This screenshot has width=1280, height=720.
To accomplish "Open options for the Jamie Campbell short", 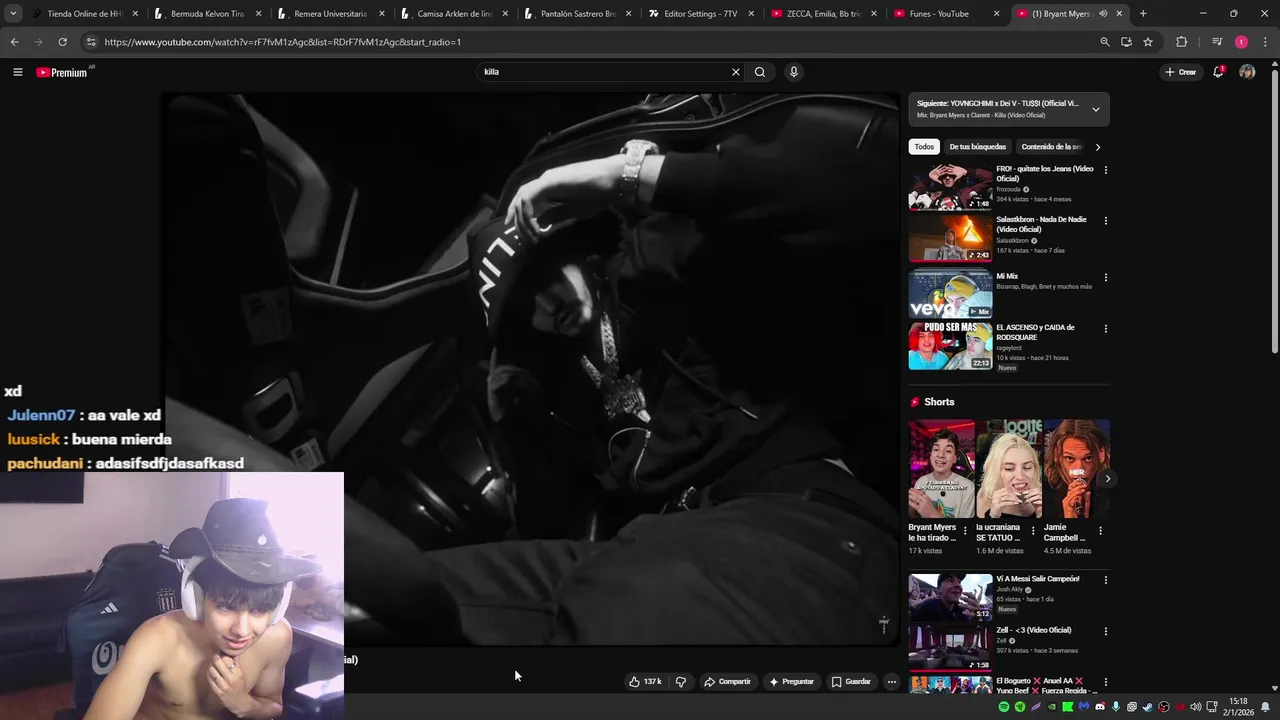I will click(x=1100, y=531).
